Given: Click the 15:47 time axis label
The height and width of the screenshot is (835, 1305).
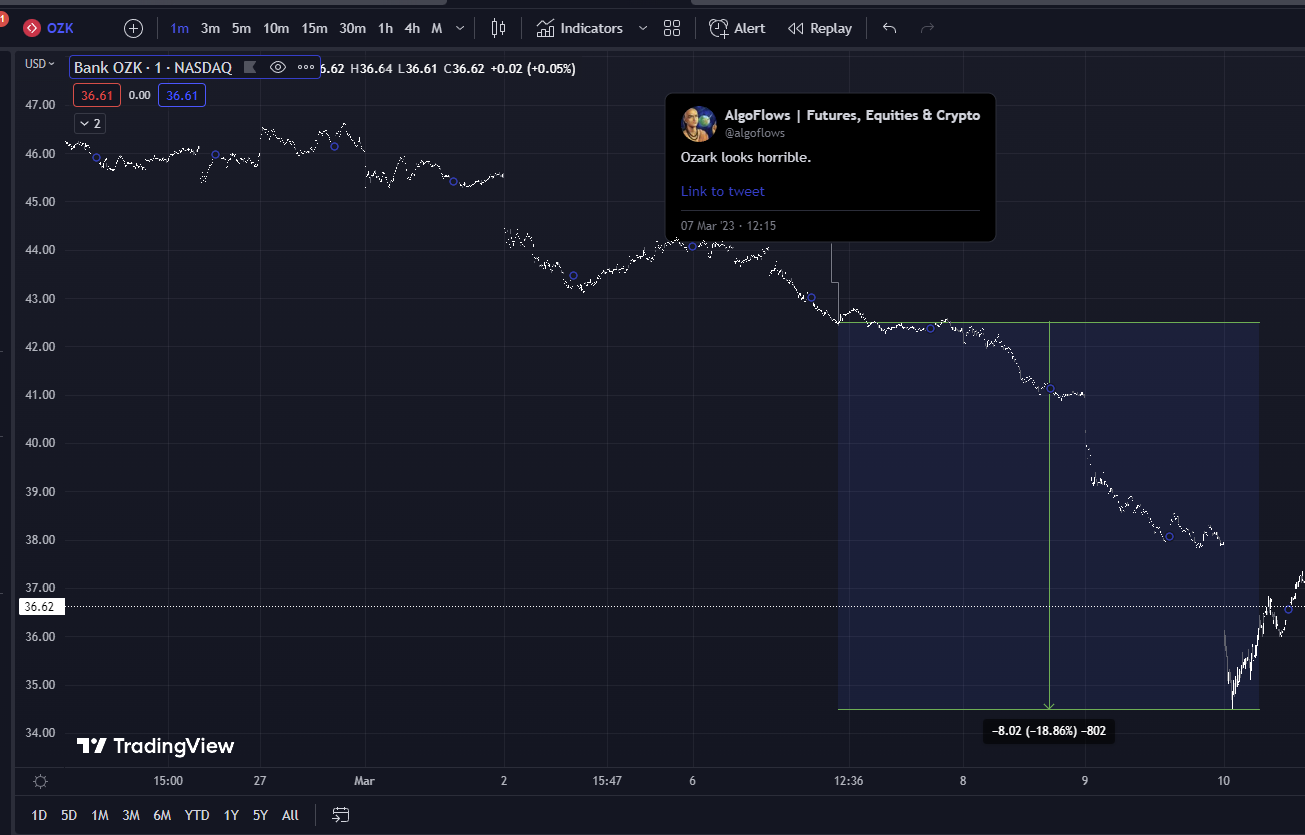Looking at the screenshot, I should [607, 781].
